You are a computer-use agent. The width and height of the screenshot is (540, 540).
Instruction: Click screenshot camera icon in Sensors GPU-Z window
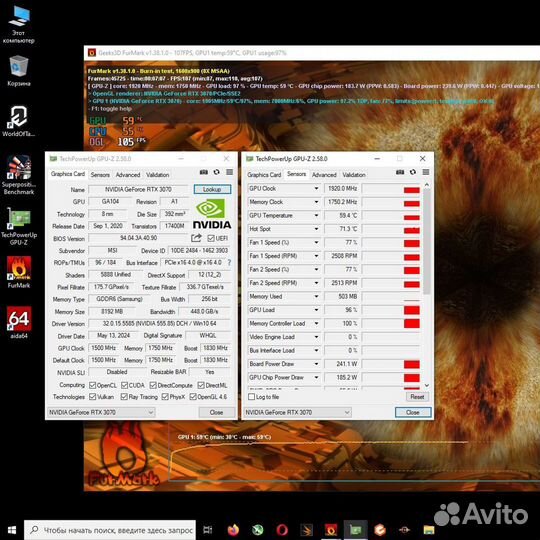click(400, 172)
